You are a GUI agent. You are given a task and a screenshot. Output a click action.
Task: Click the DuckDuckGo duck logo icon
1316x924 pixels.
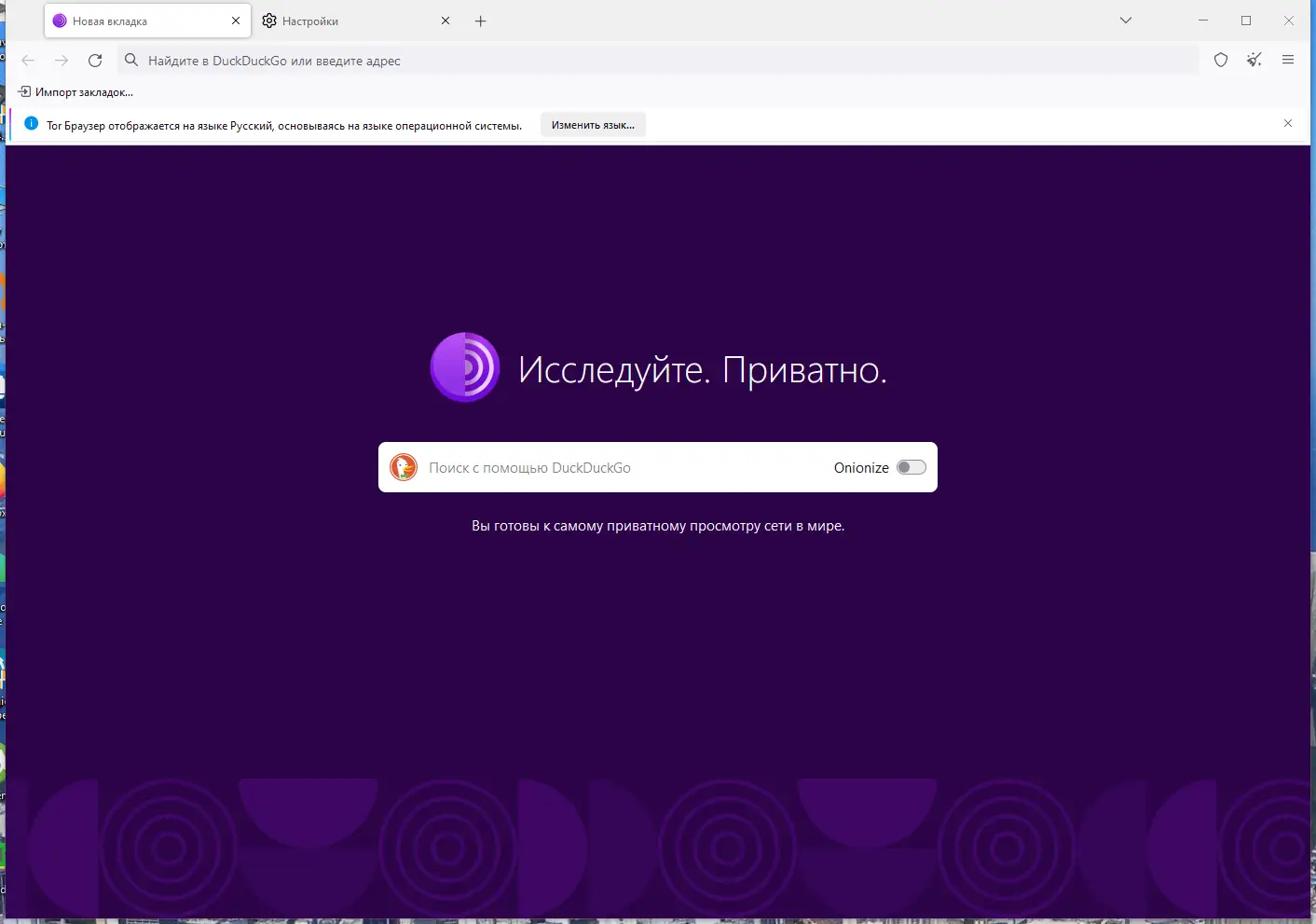404,467
